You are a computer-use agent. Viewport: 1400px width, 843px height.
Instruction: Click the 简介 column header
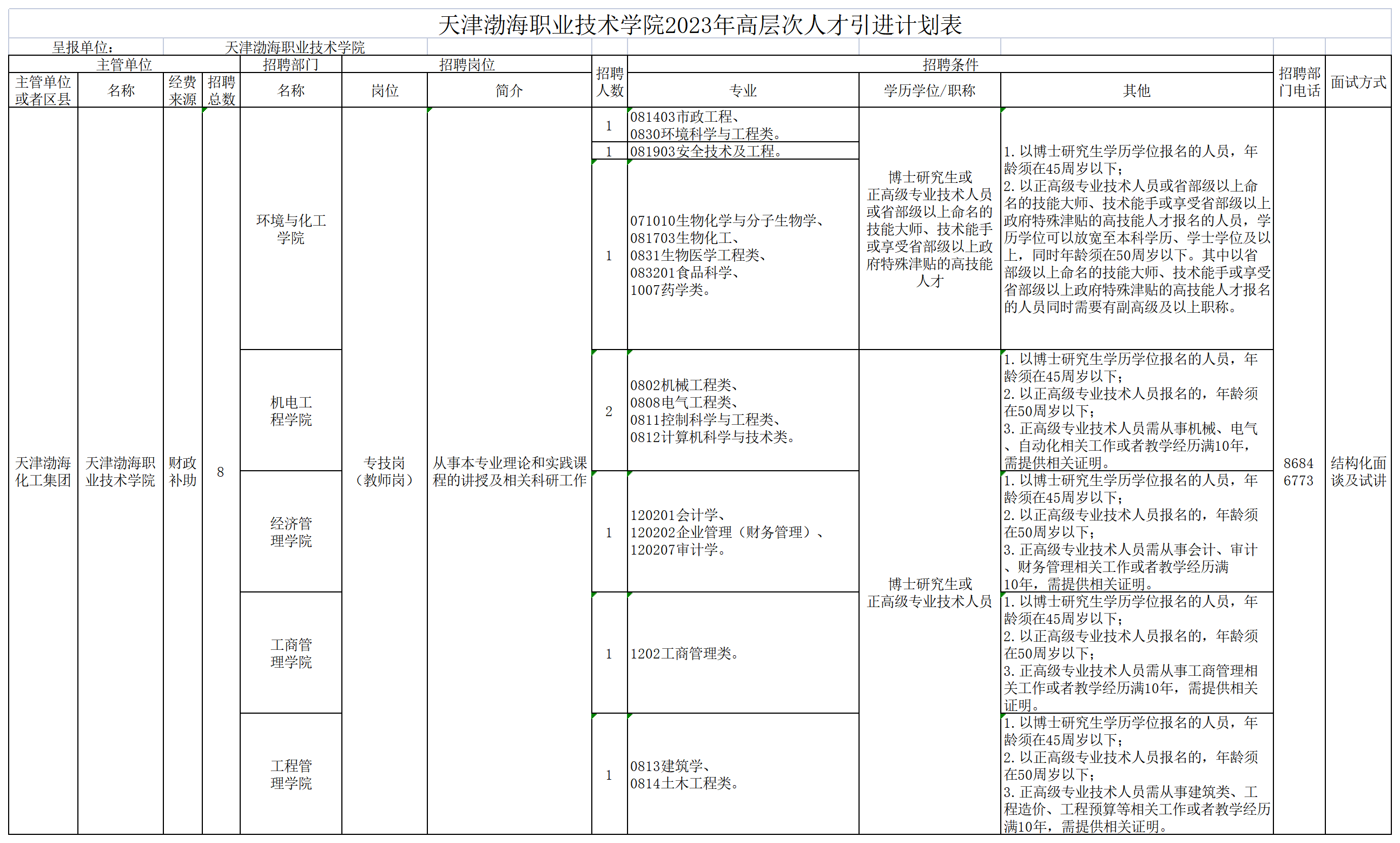tap(510, 90)
